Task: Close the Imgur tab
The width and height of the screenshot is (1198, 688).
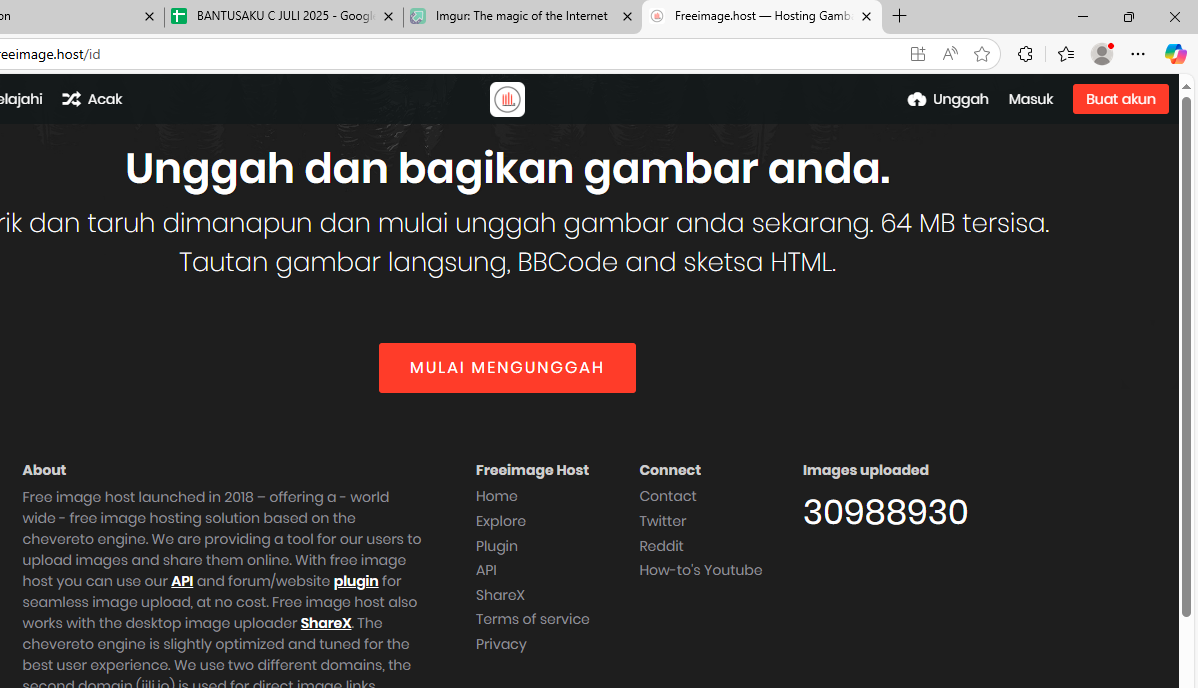Action: (627, 16)
